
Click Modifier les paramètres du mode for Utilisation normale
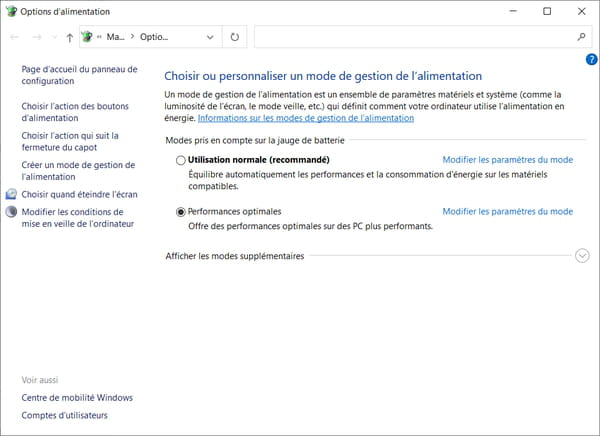507,160
